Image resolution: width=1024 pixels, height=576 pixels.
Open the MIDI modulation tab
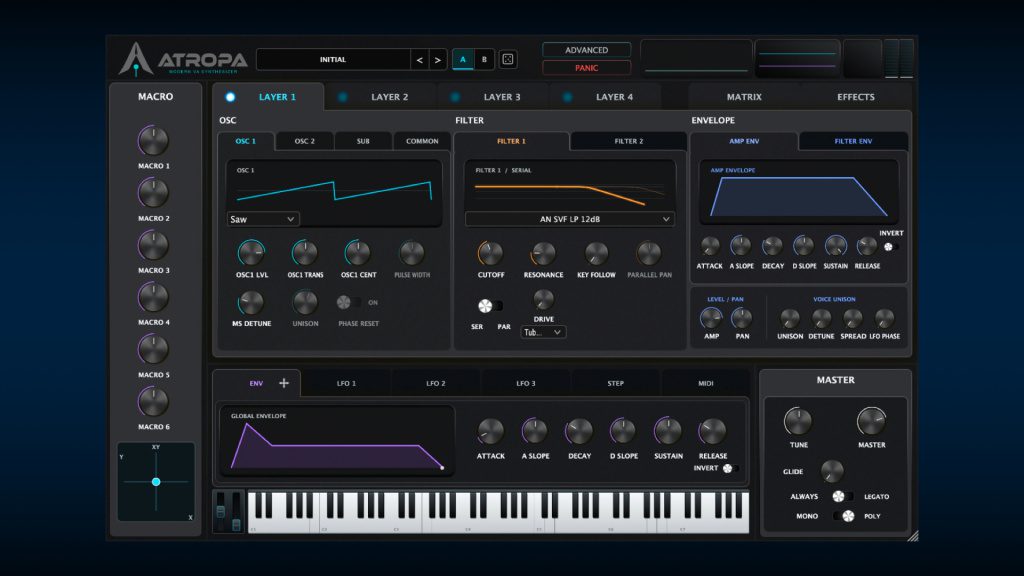pyautogui.click(x=705, y=383)
